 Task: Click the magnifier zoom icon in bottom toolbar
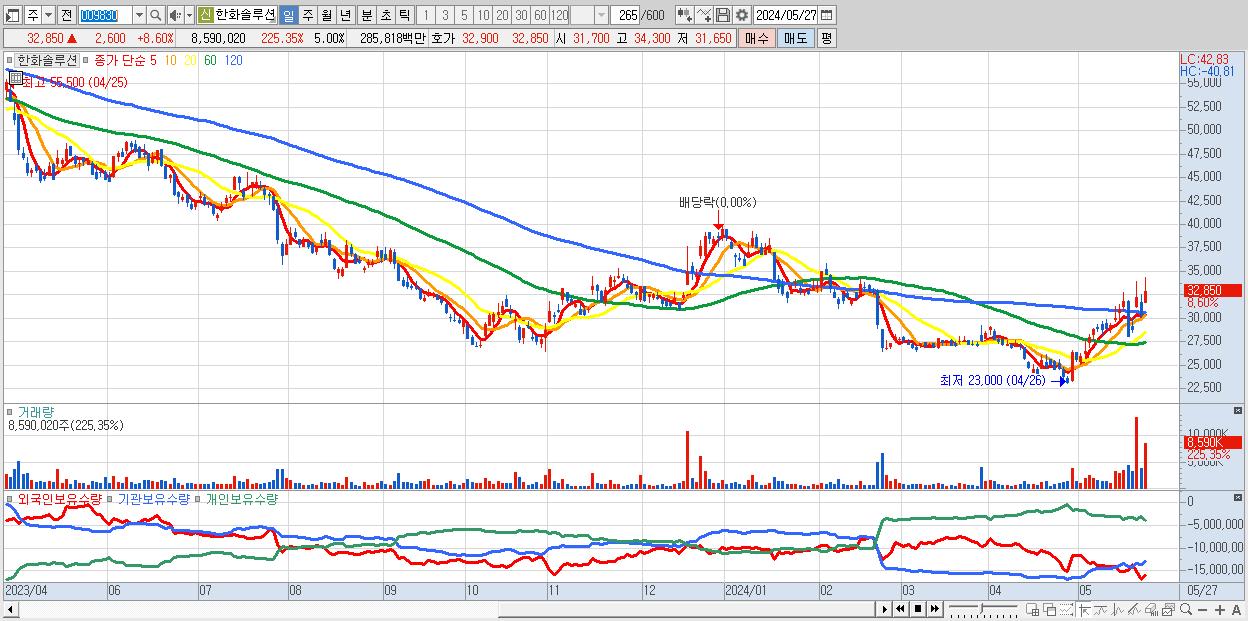[1186, 609]
